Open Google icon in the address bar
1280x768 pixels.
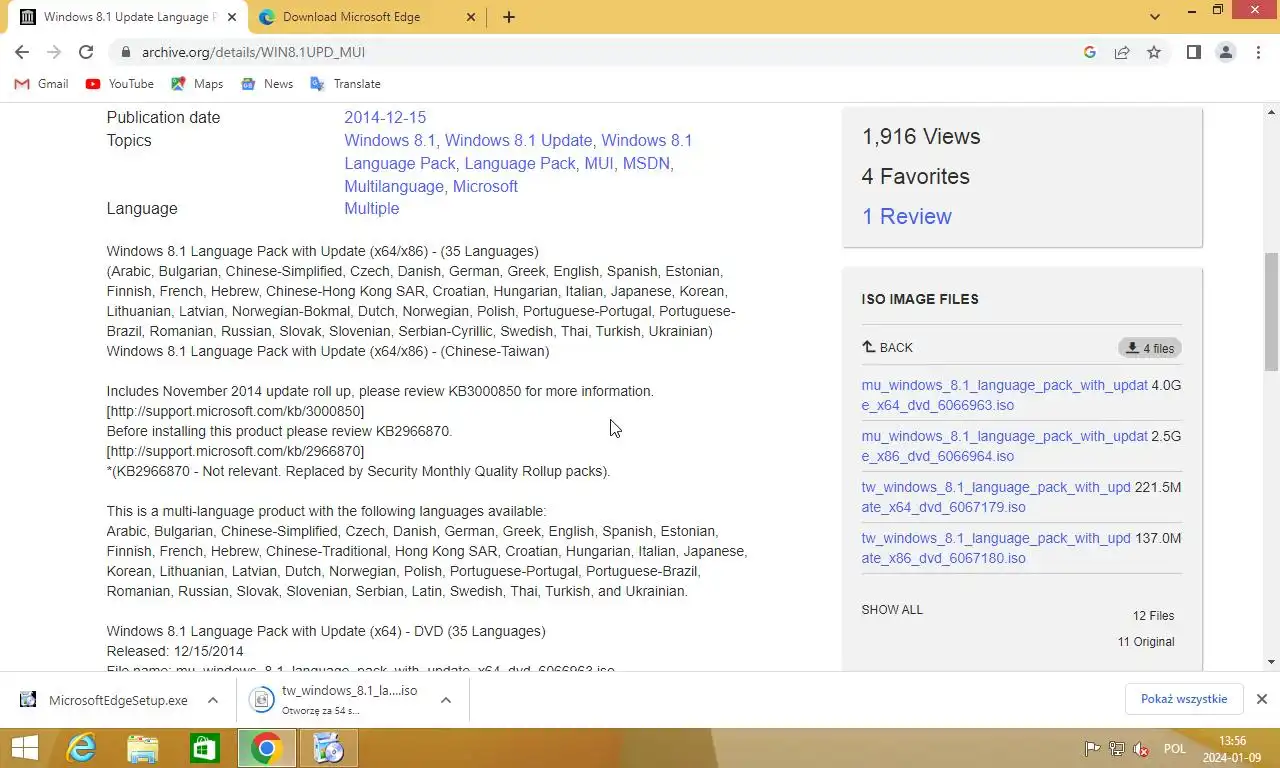click(1090, 52)
